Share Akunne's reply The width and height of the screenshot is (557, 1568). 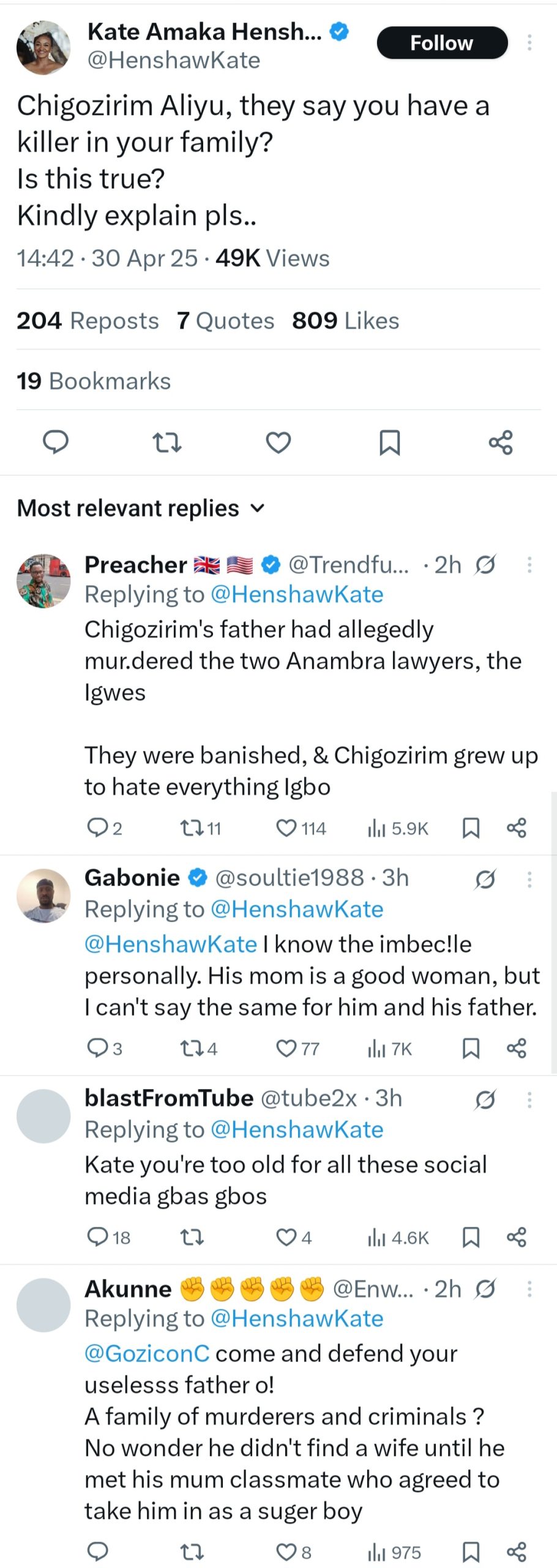517,1552
